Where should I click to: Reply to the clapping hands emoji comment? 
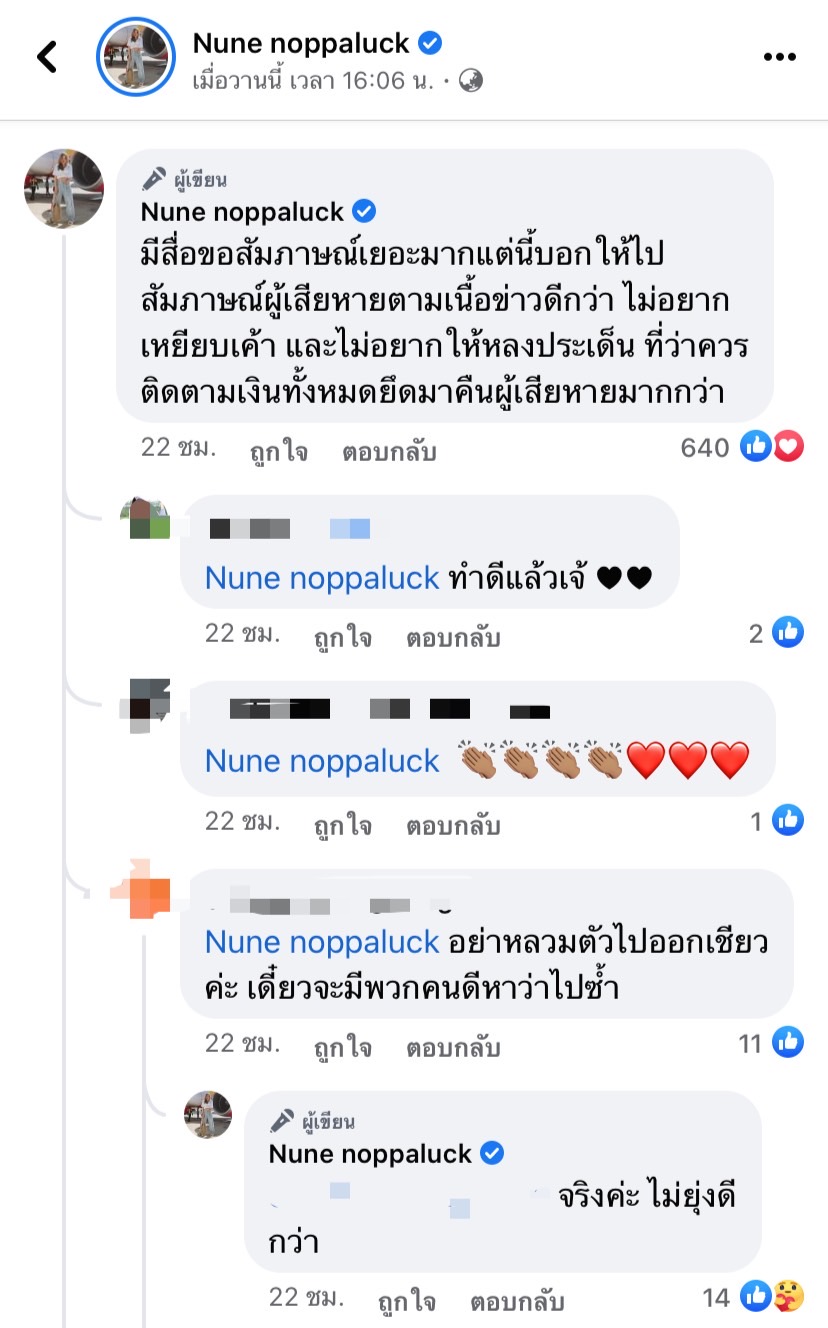pyautogui.click(x=452, y=826)
